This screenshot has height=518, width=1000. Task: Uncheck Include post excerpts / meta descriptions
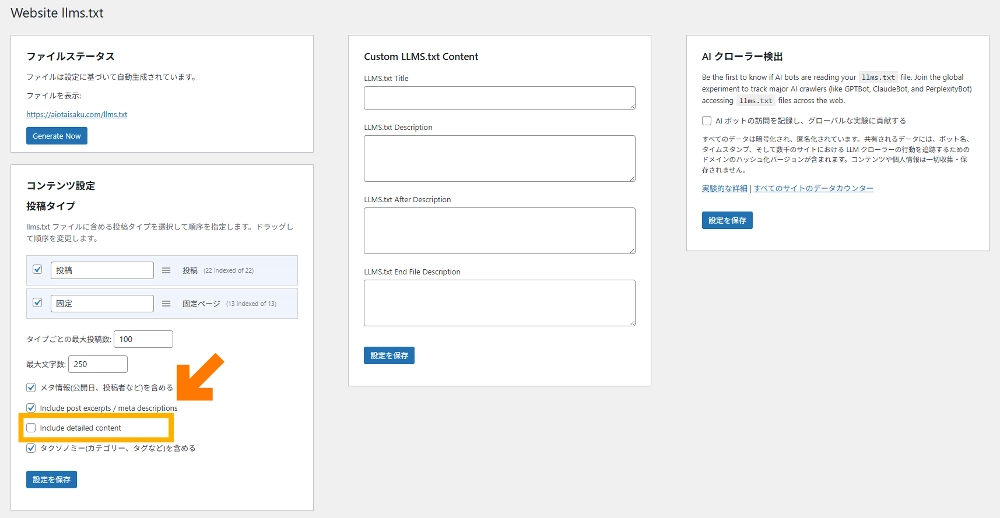pyautogui.click(x=31, y=408)
